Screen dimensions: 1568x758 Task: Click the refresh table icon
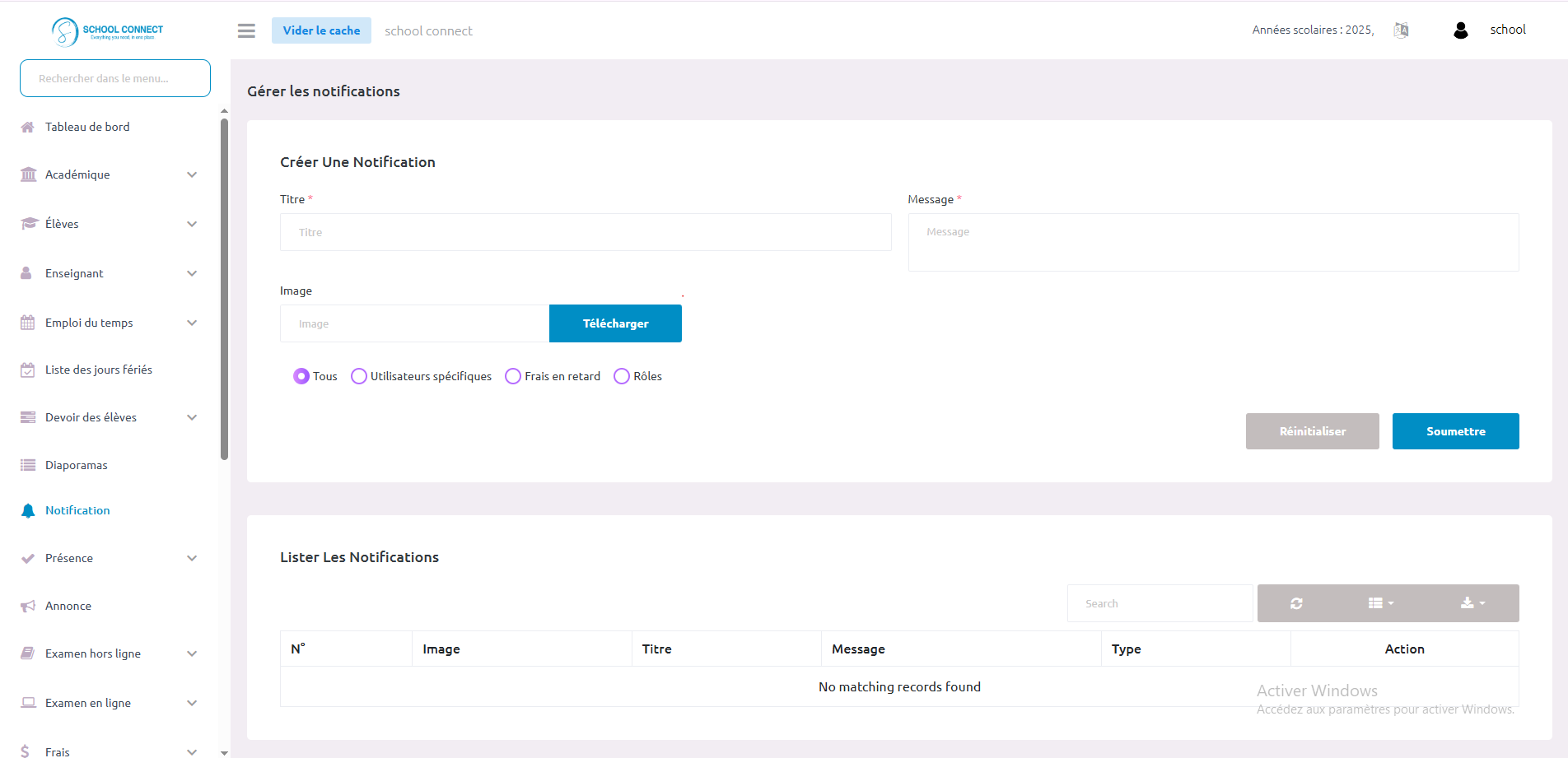tap(1296, 603)
